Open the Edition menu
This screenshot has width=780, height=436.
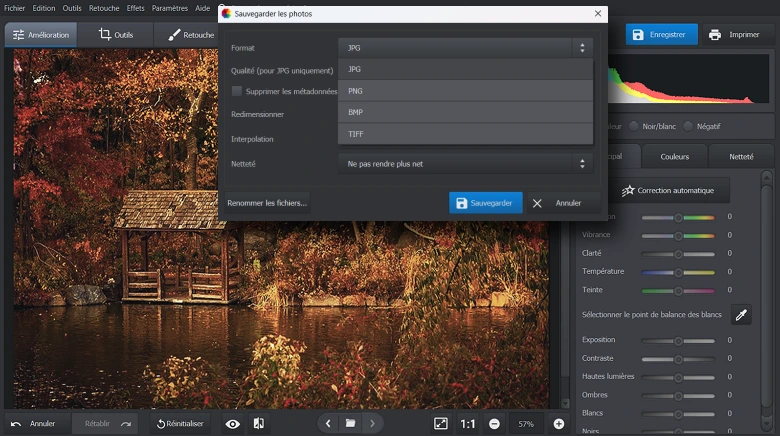coord(44,8)
